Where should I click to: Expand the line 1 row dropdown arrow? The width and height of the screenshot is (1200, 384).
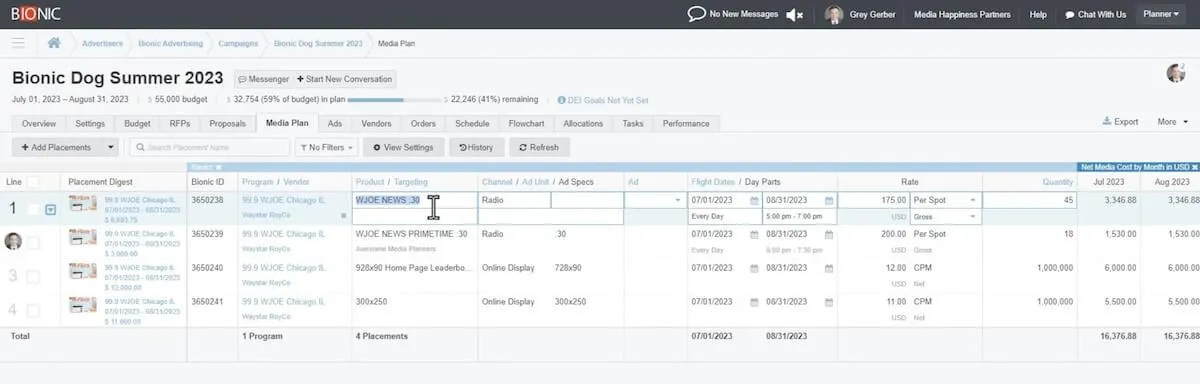click(51, 209)
